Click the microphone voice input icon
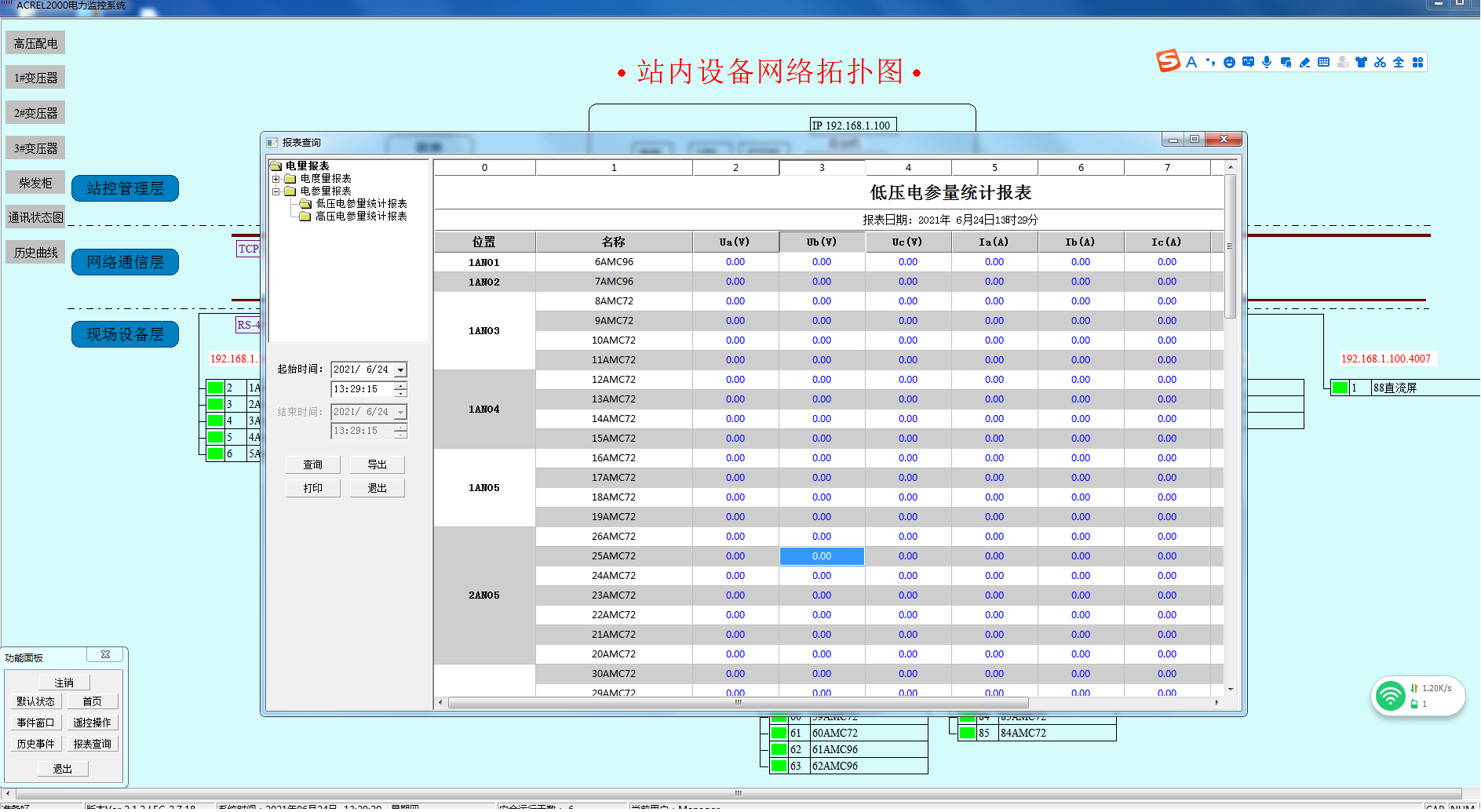This screenshot has width=1481, height=812. (x=1267, y=62)
